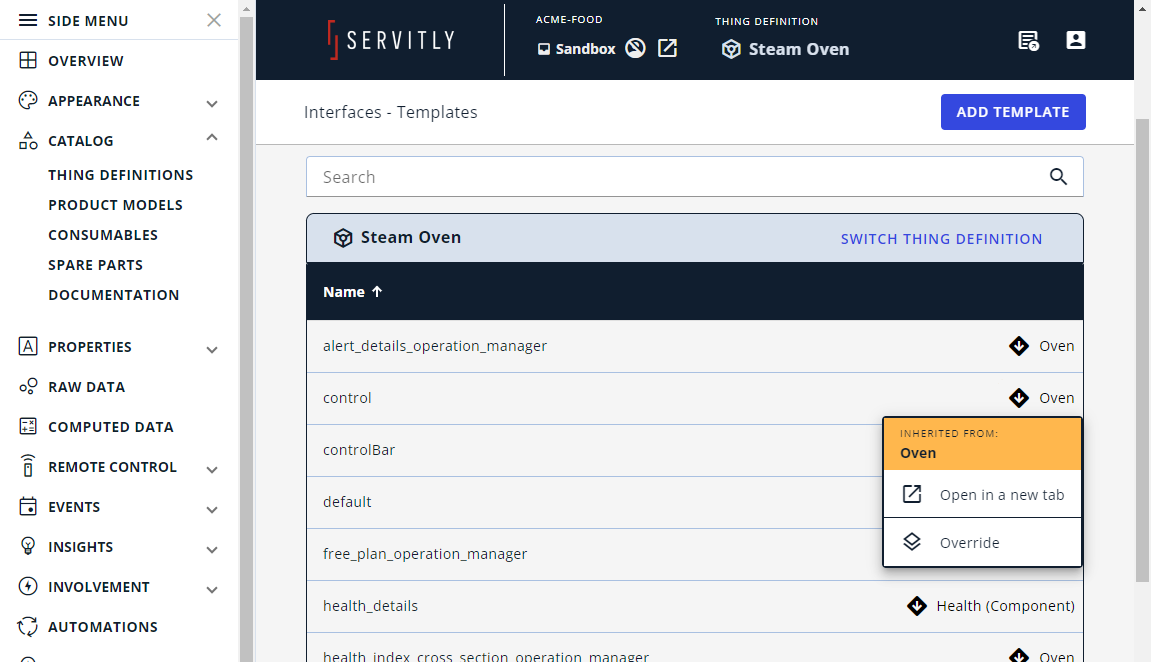
Task: Open the user profile icon
Action: [x=1075, y=40]
